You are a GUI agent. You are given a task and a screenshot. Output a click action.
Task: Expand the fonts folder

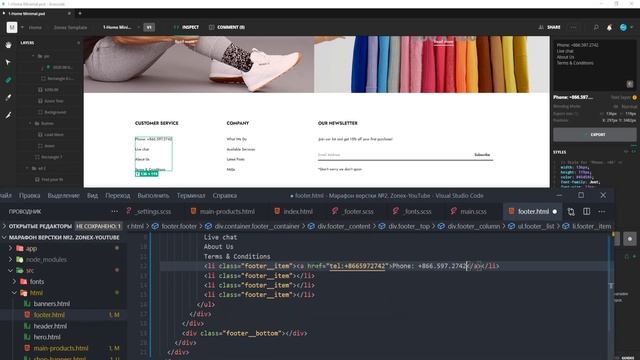(15, 282)
